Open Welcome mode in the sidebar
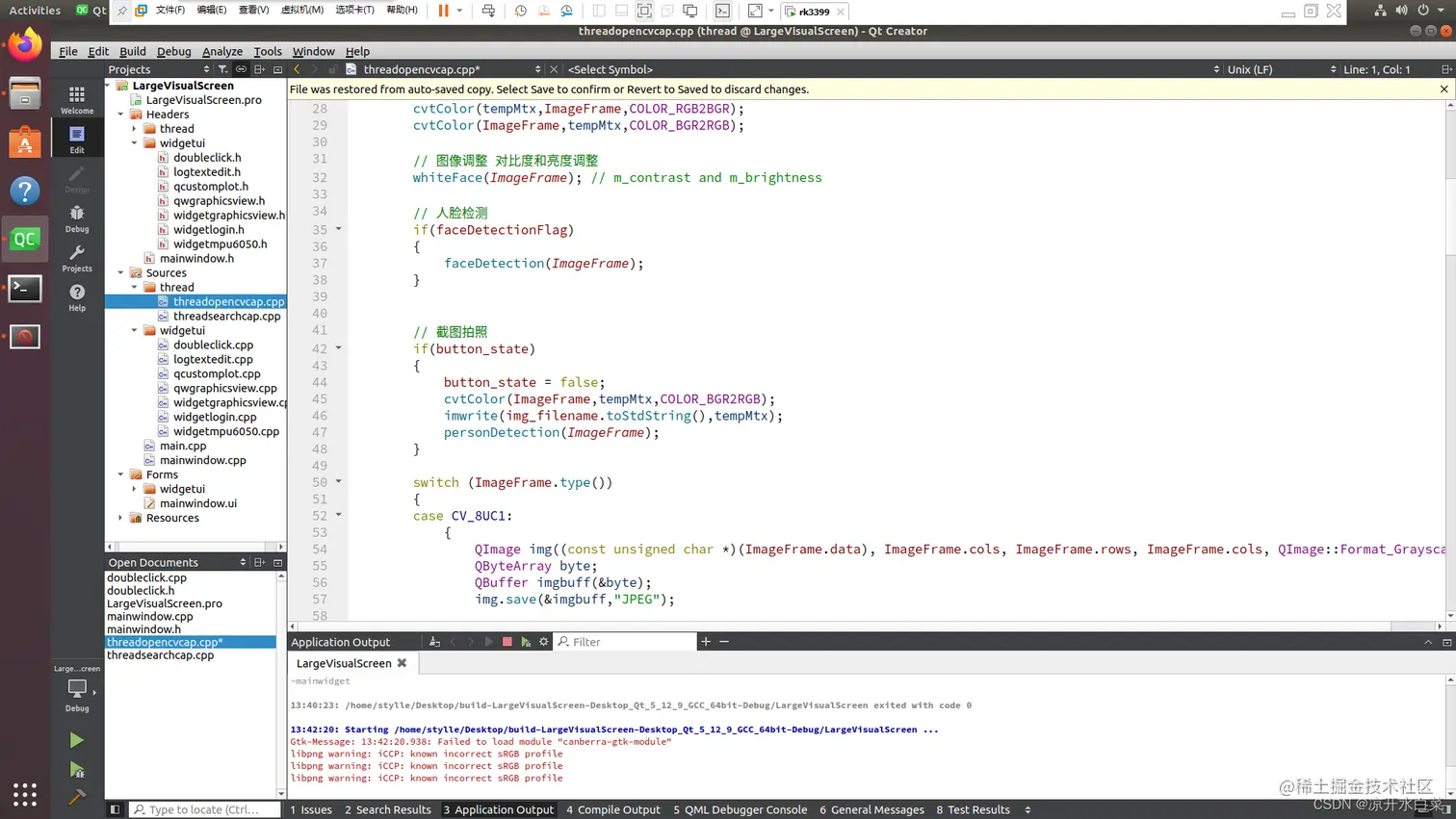This screenshot has height=819, width=1456. 77,99
